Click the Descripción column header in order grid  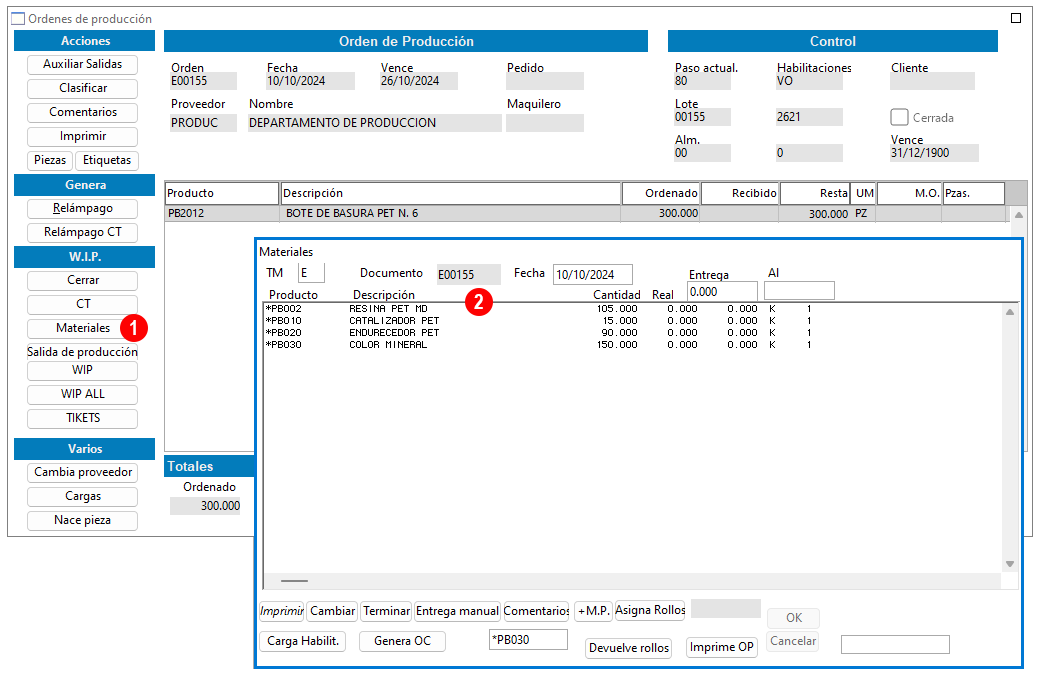451,193
